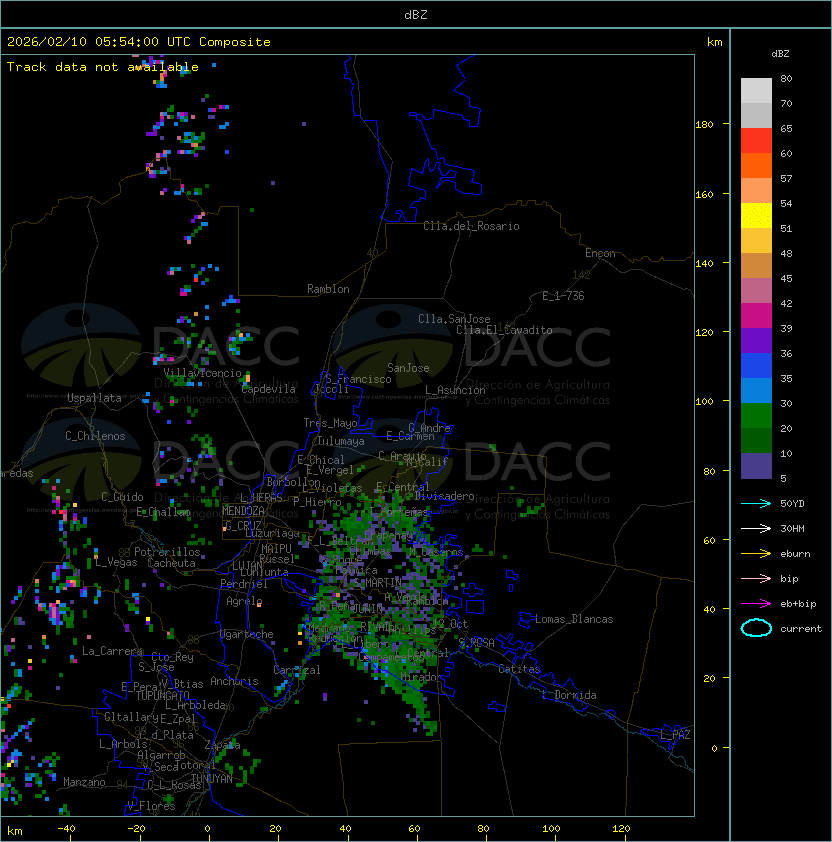The image size is (832, 842).
Task: Click the MENDOZA city label on map
Action: [244, 511]
